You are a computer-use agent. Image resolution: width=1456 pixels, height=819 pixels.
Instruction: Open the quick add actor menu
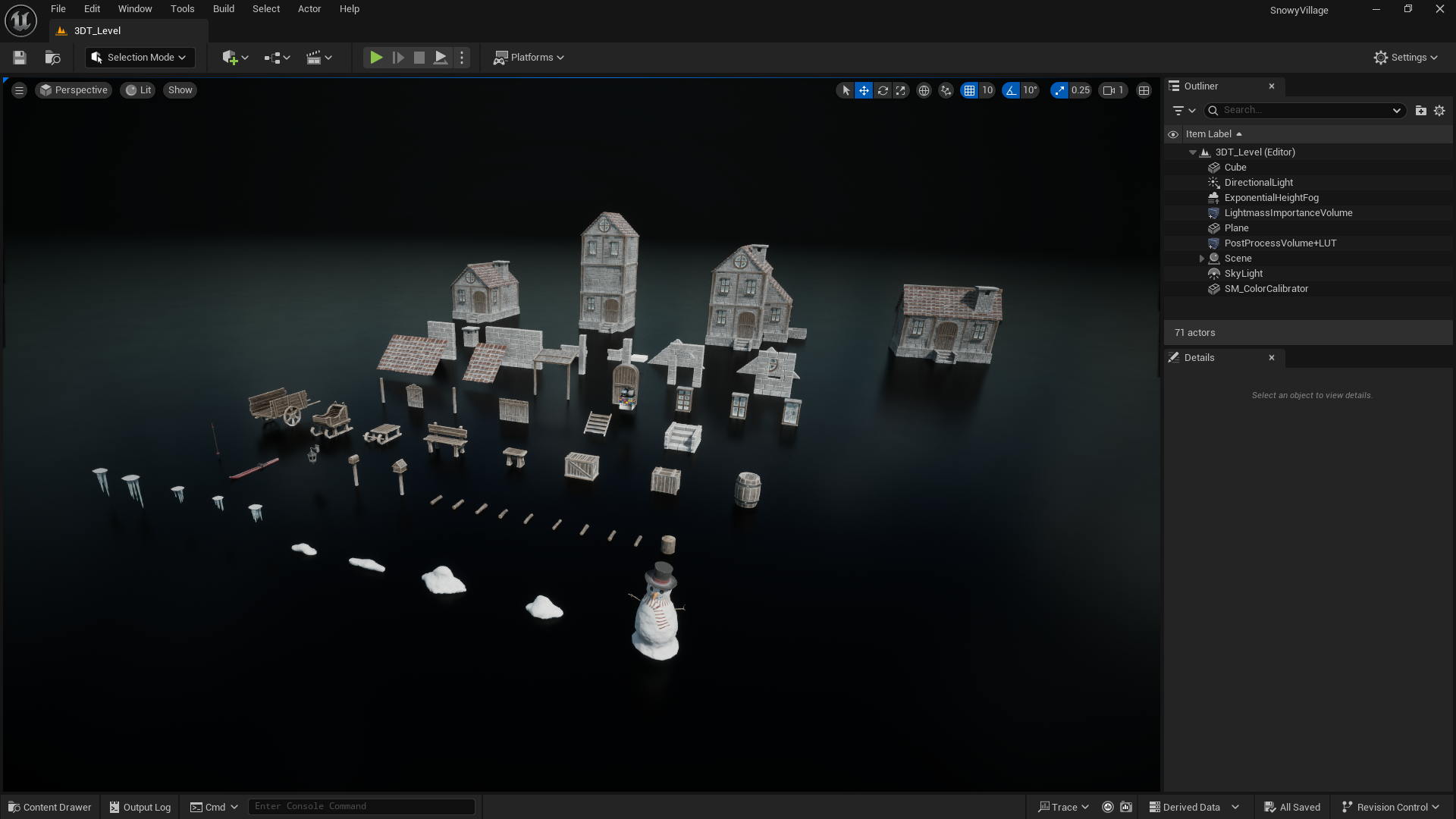pyautogui.click(x=235, y=58)
